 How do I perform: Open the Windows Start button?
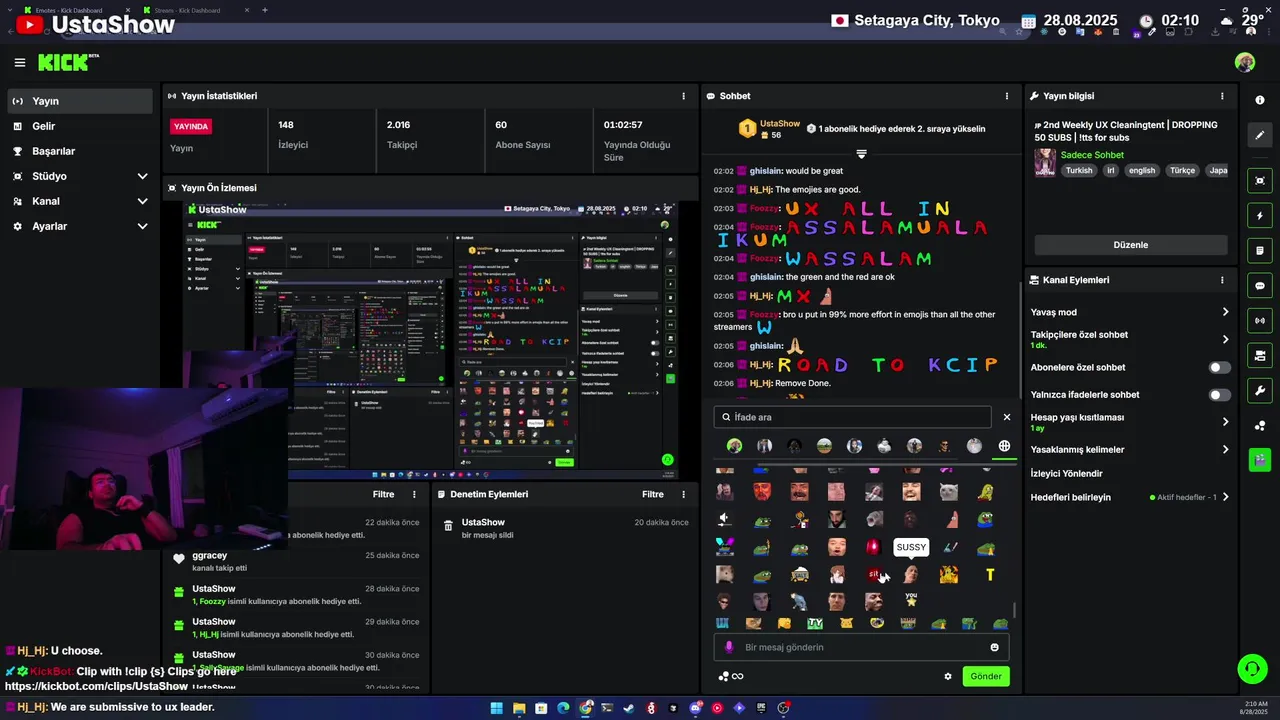pos(496,708)
